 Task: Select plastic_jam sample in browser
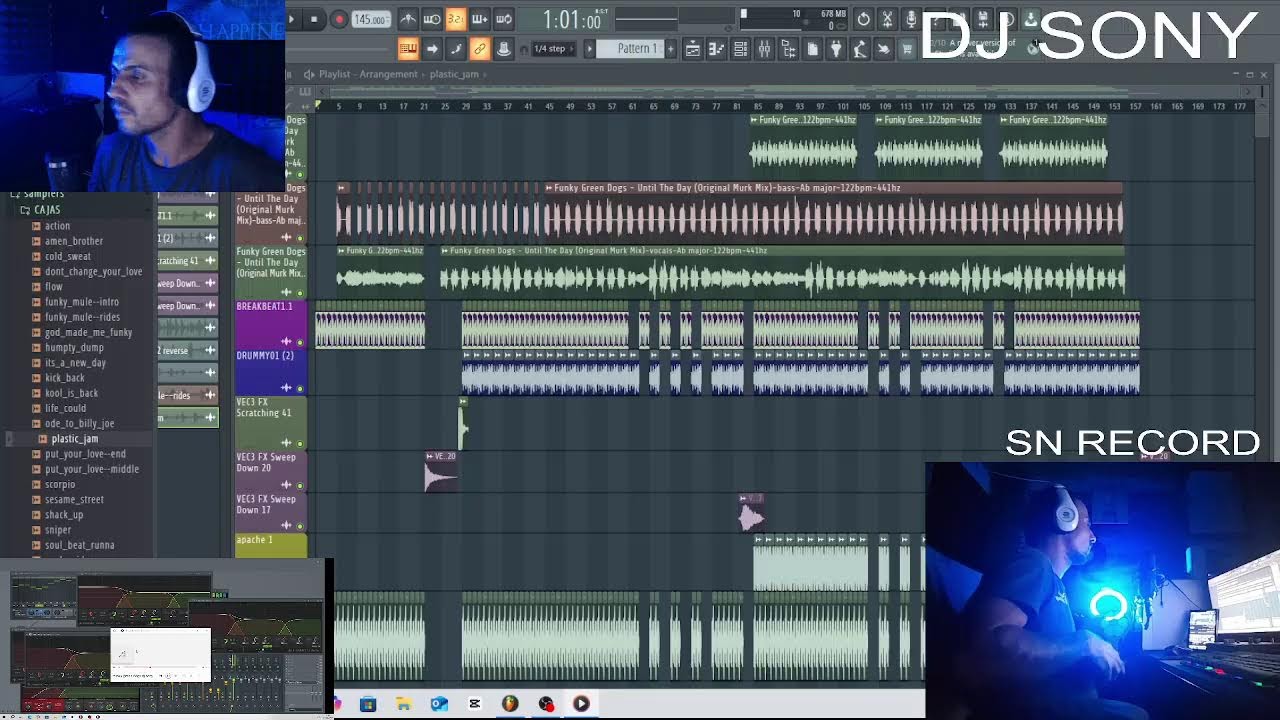click(x=74, y=439)
